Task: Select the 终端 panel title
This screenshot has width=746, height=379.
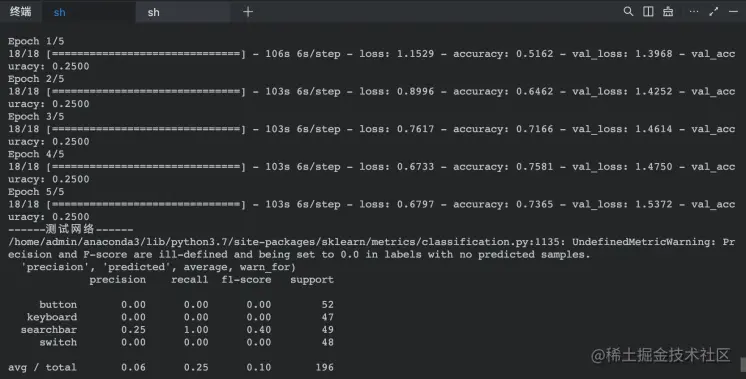Action: (x=20, y=12)
